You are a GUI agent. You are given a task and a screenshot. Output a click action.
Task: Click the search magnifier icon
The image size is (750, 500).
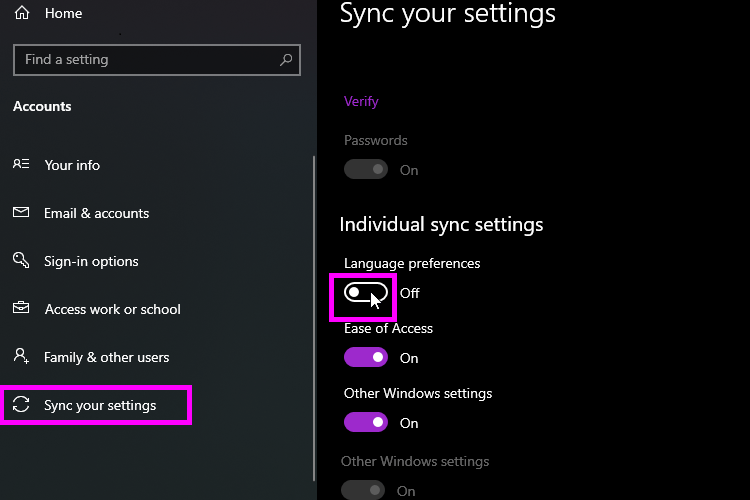pyautogui.click(x=286, y=60)
